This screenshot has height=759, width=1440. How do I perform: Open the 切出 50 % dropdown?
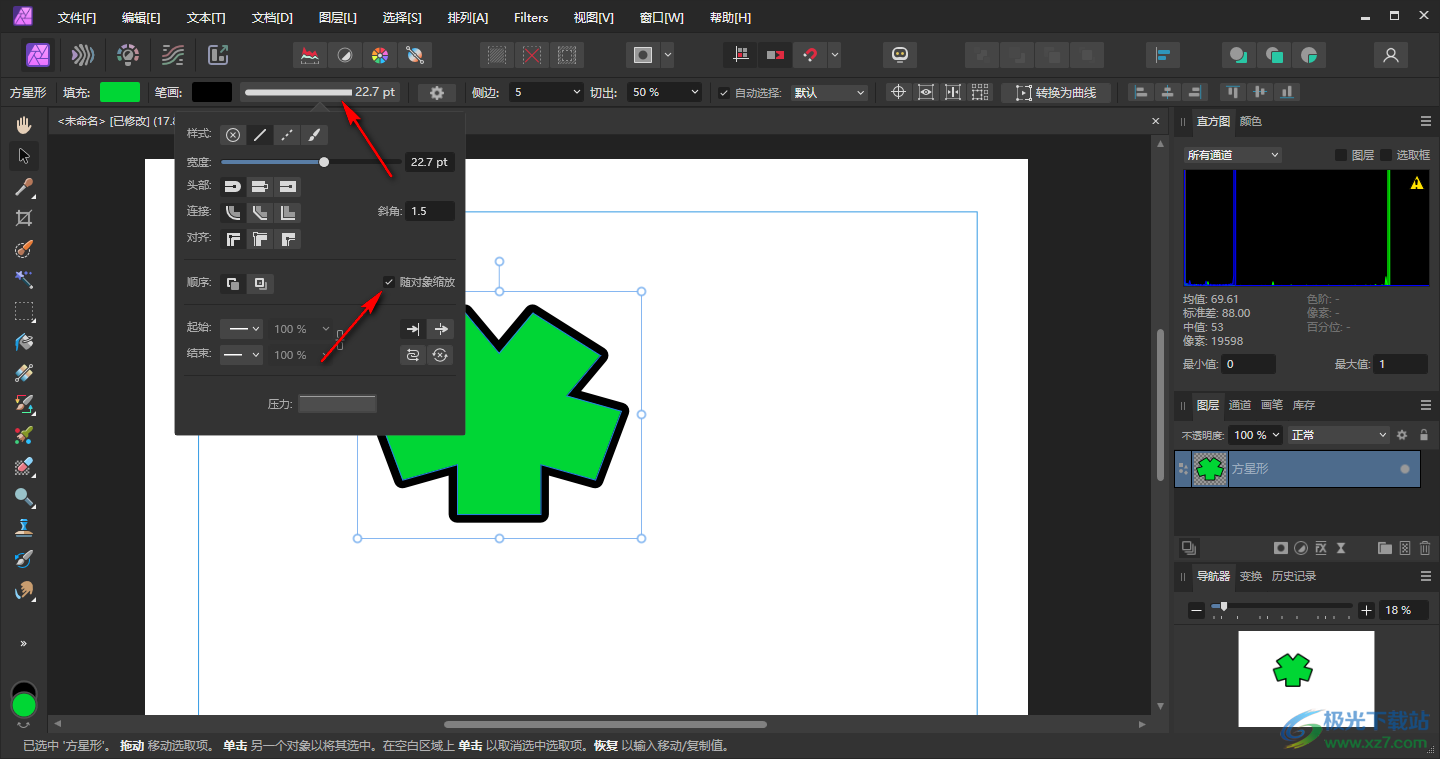tap(665, 92)
